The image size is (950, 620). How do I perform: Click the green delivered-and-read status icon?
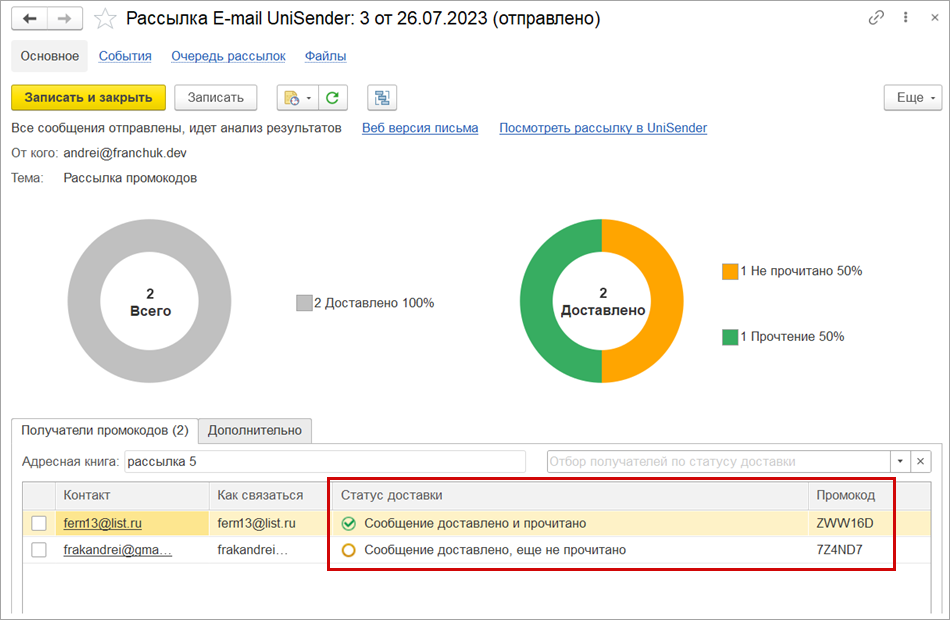click(349, 523)
